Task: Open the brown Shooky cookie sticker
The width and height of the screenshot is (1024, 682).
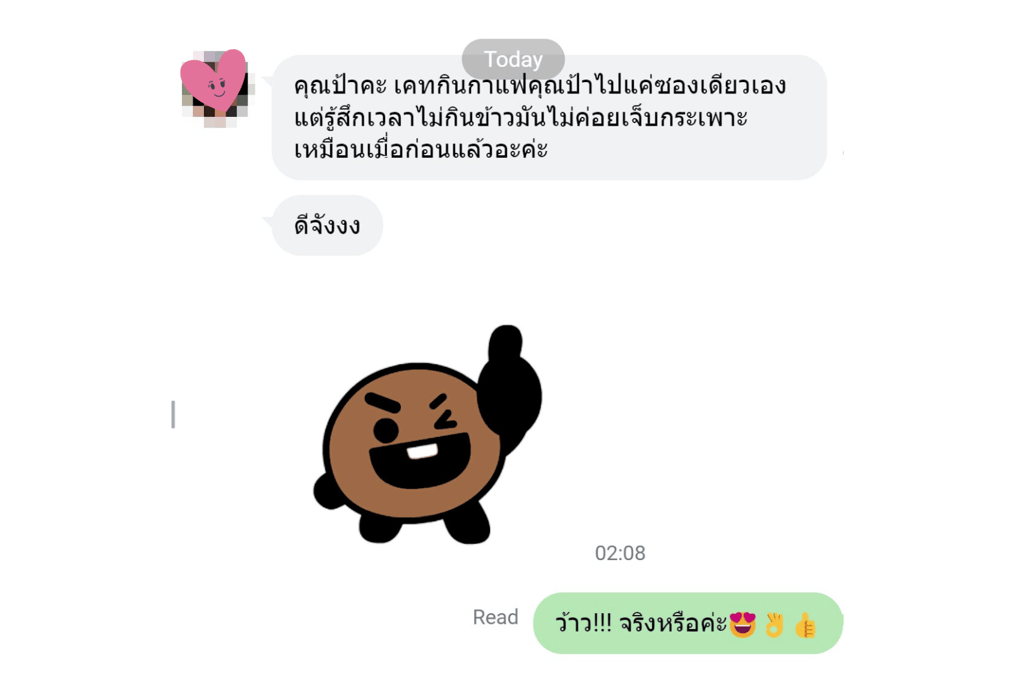Action: pyautogui.click(x=428, y=434)
